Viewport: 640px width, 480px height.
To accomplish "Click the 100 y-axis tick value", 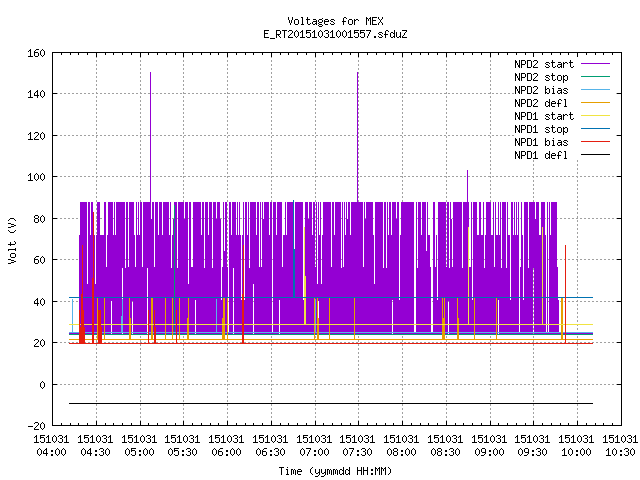I will [36, 177].
